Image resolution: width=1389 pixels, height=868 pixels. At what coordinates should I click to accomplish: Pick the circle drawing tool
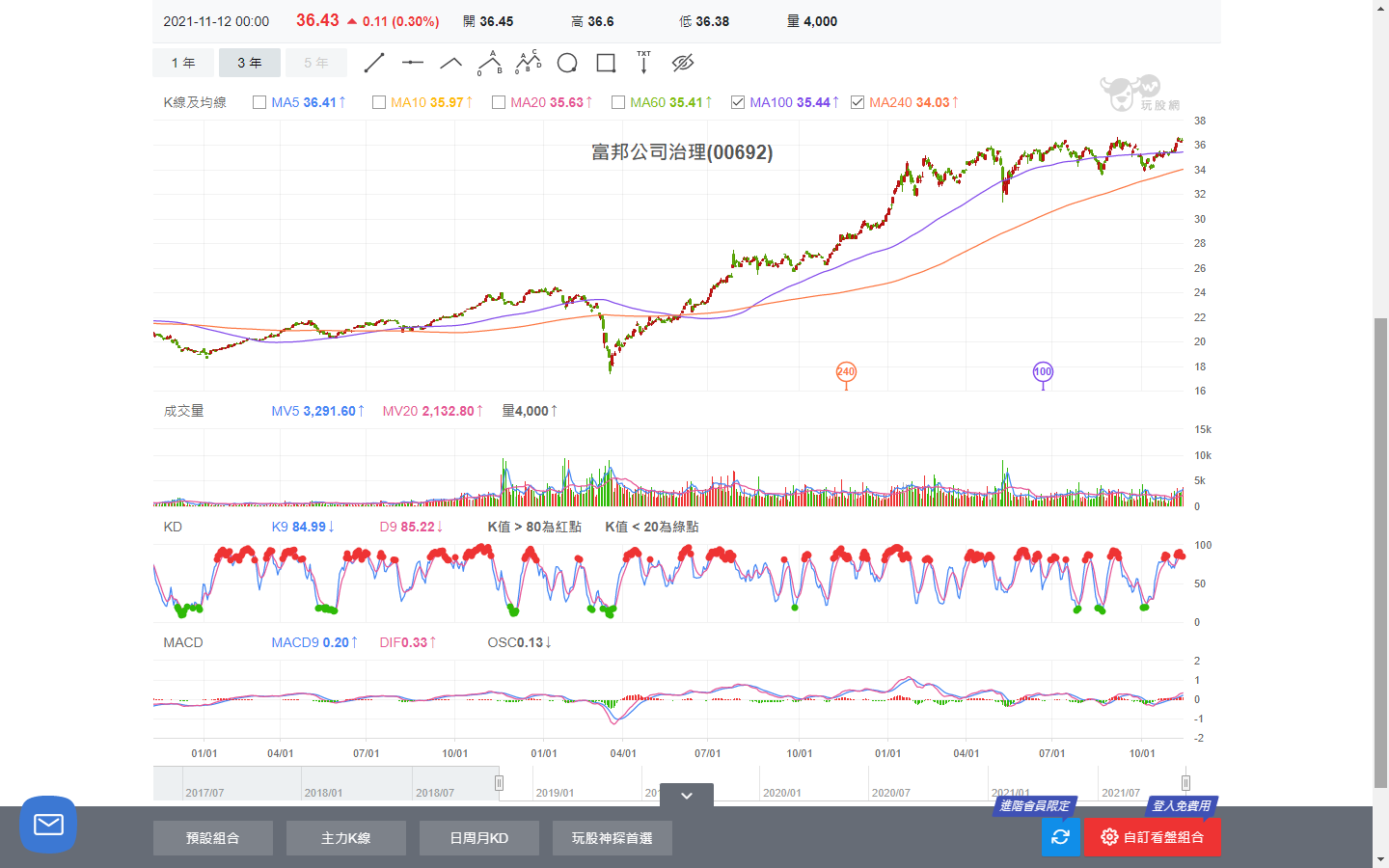(x=567, y=63)
